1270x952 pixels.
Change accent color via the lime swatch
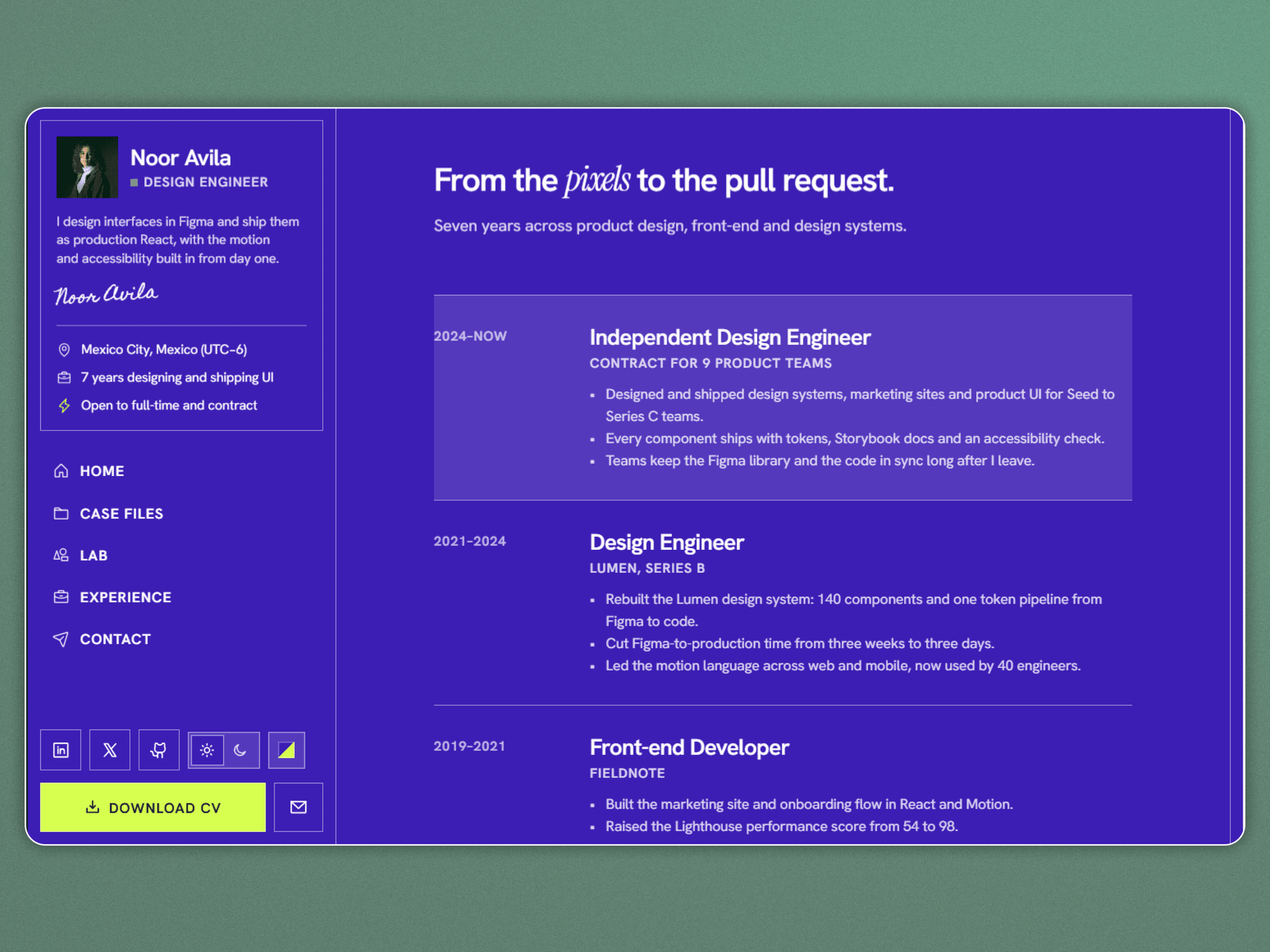point(286,750)
